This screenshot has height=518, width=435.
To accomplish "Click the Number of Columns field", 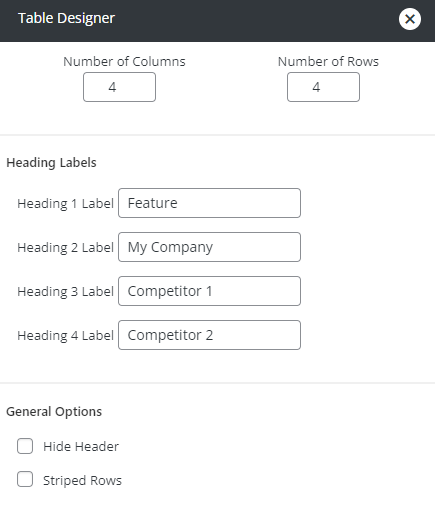I will pyautogui.click(x=119, y=87).
